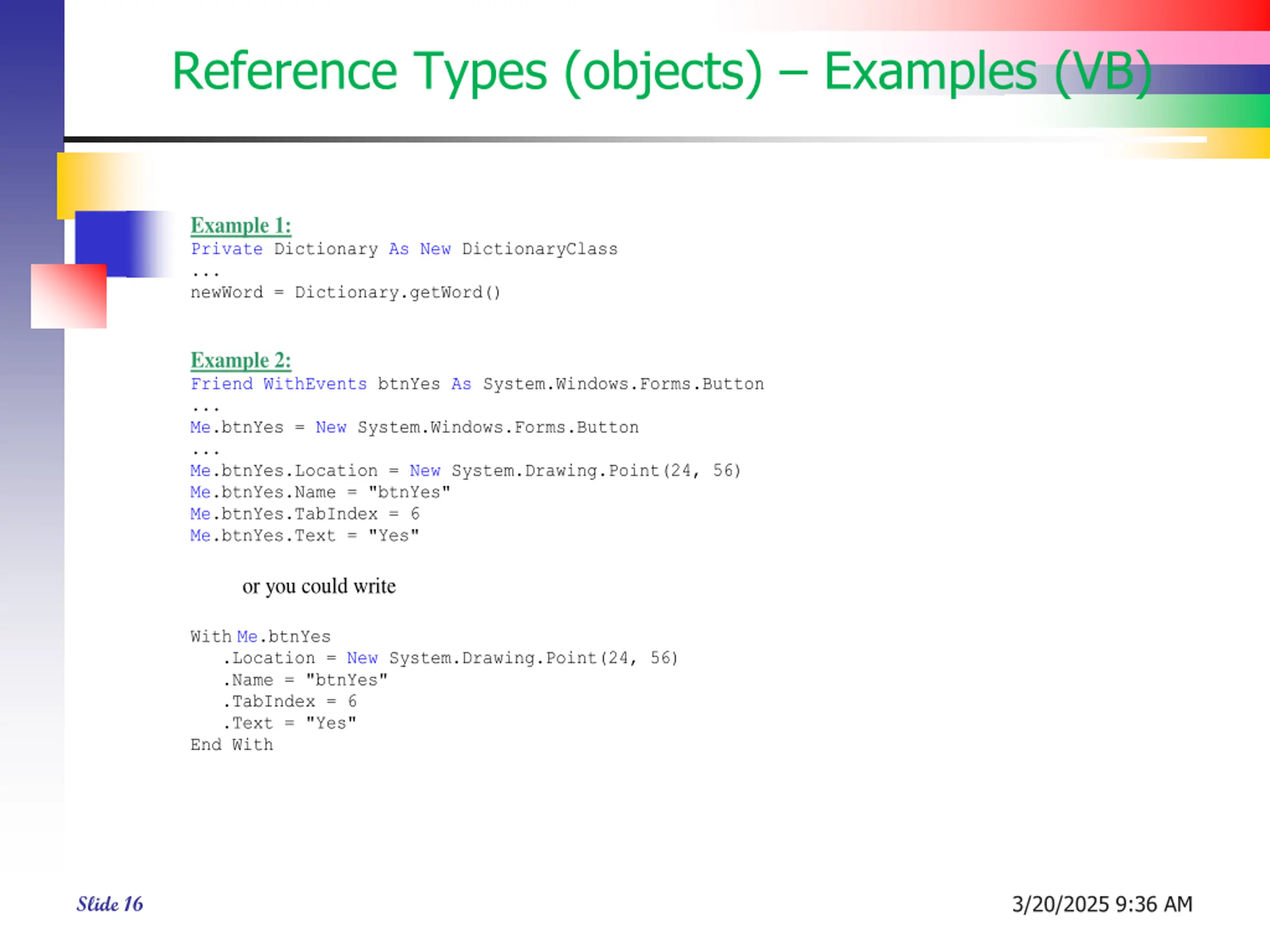Click the 'With Me.btnYes' line
The height and width of the screenshot is (952, 1270).
[260, 637]
